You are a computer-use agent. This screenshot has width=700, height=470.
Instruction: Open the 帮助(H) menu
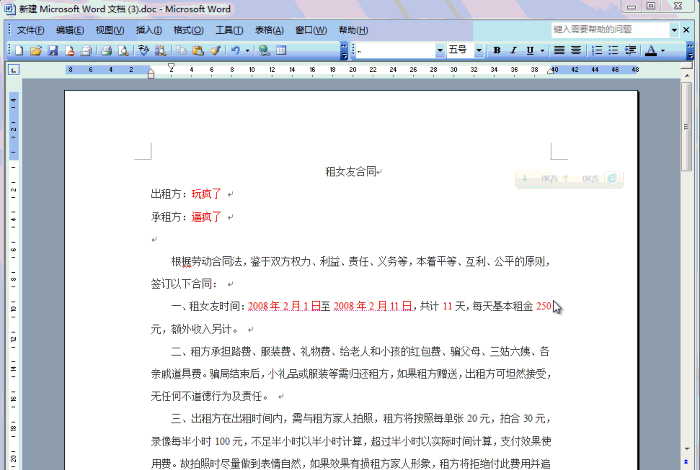pos(353,30)
